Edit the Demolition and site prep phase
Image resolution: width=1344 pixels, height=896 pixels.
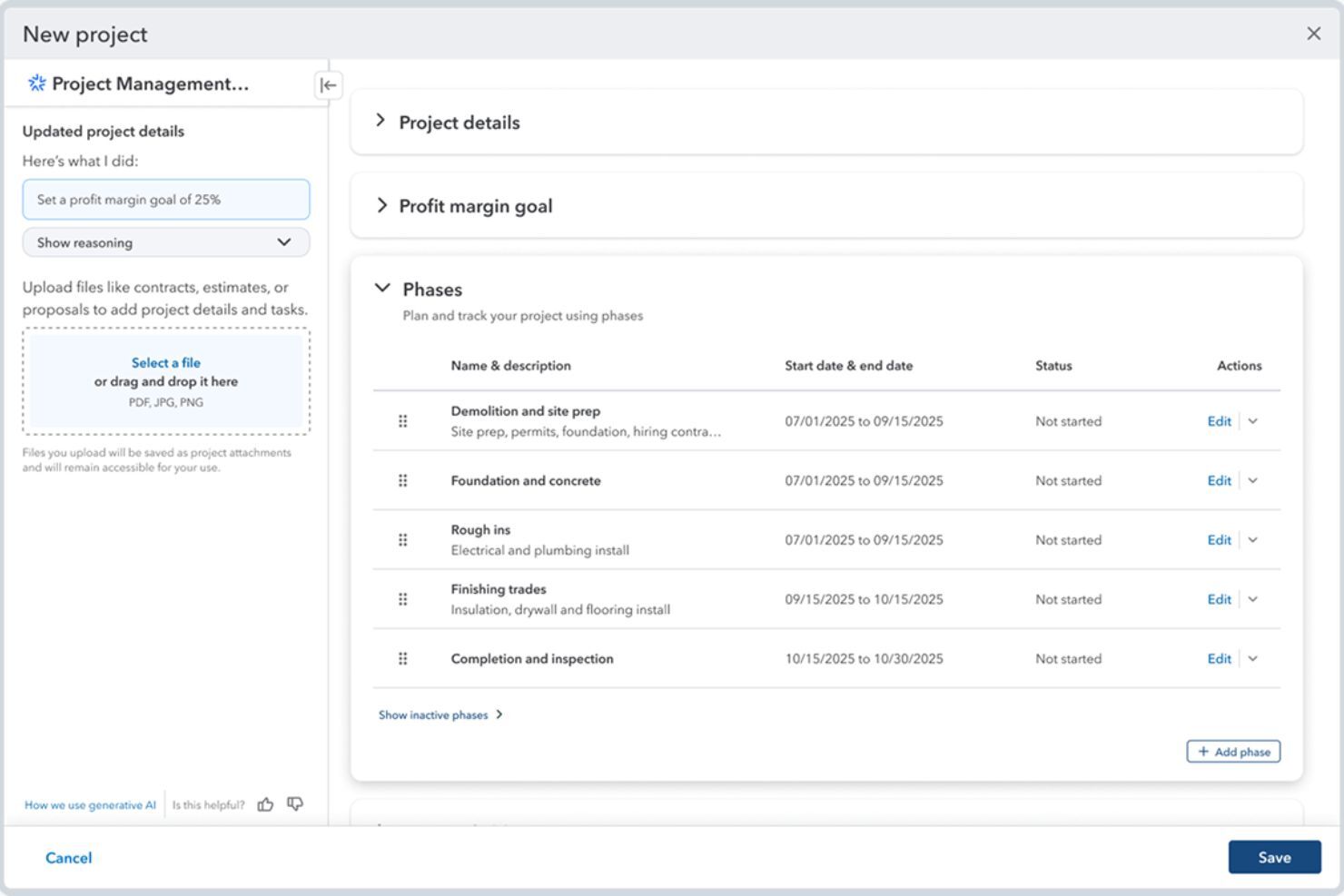pyautogui.click(x=1219, y=420)
